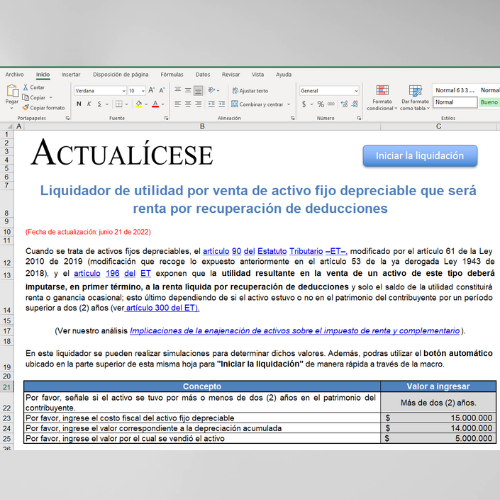This screenshot has width=500, height=500.
Task: Align text to vertical middle
Action: [188, 90]
